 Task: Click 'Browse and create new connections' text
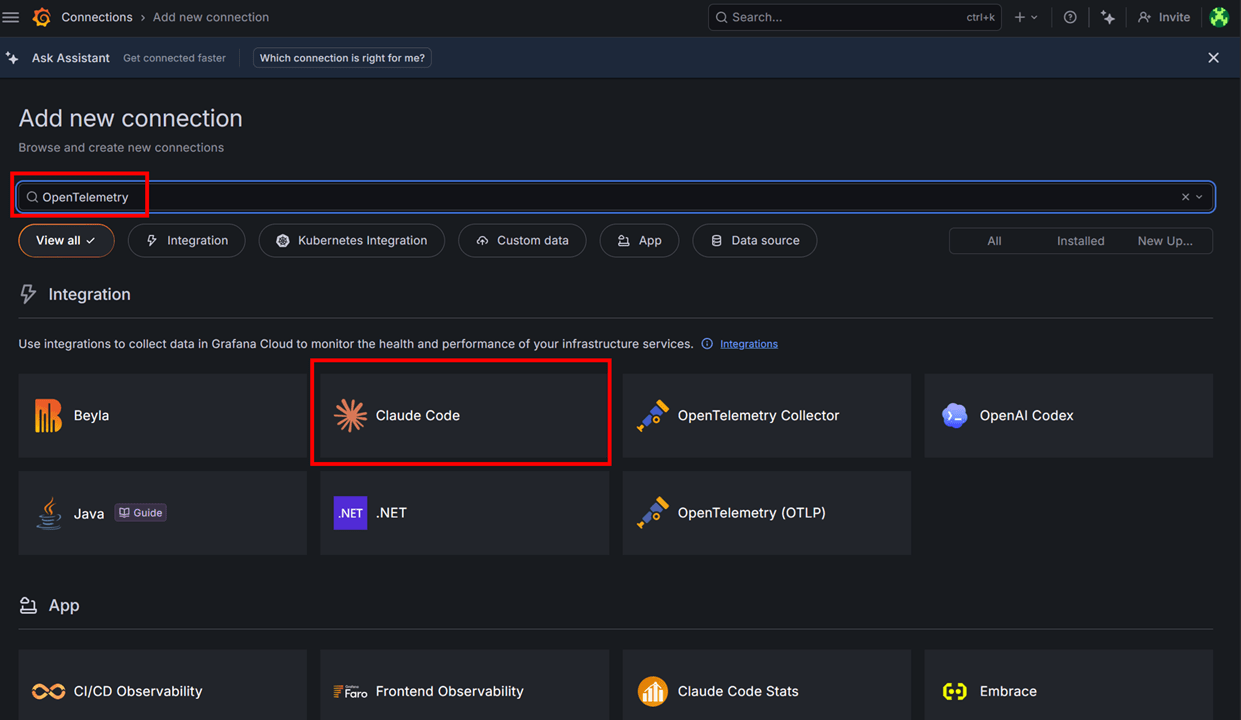[x=121, y=148]
